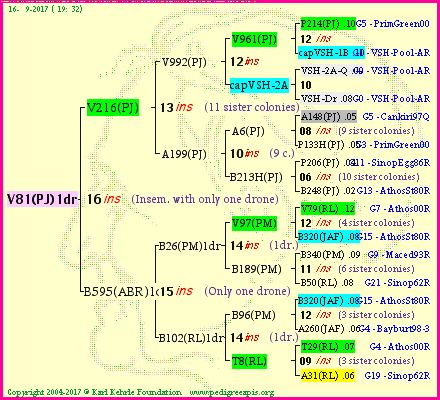This screenshot has height=400, width=440.
Task: Click the cyan capVSH-2A node
Action: [259, 85]
